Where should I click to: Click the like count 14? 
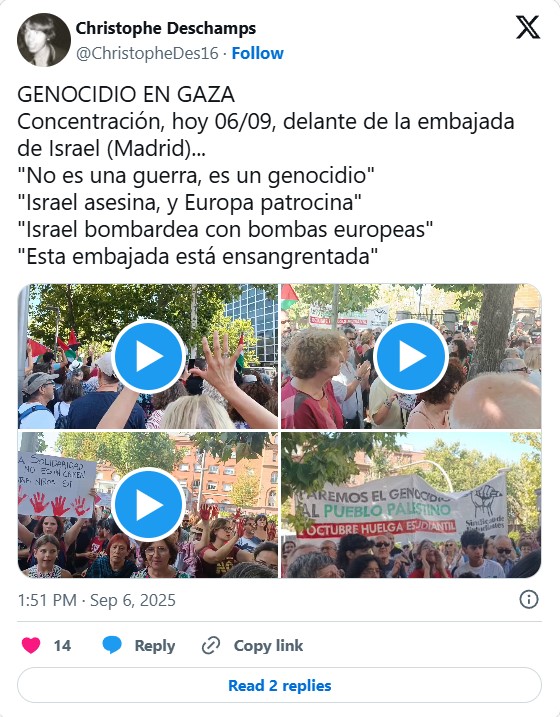[x=62, y=646]
